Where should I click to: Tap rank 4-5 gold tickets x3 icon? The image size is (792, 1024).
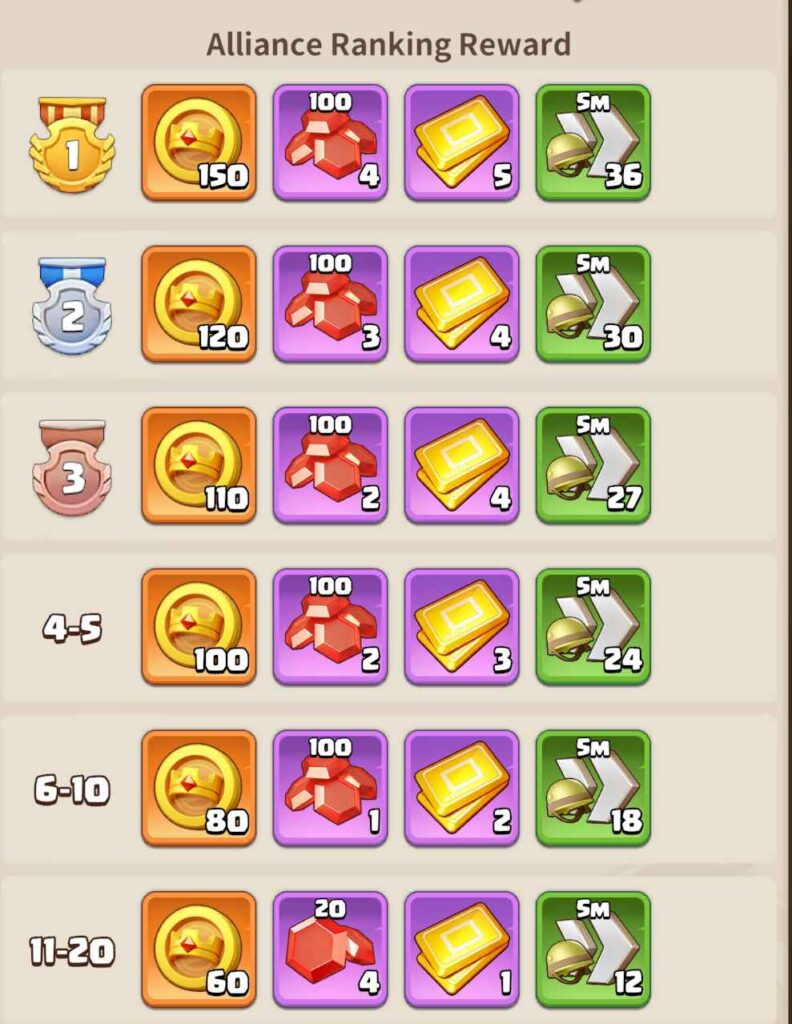pos(462,626)
